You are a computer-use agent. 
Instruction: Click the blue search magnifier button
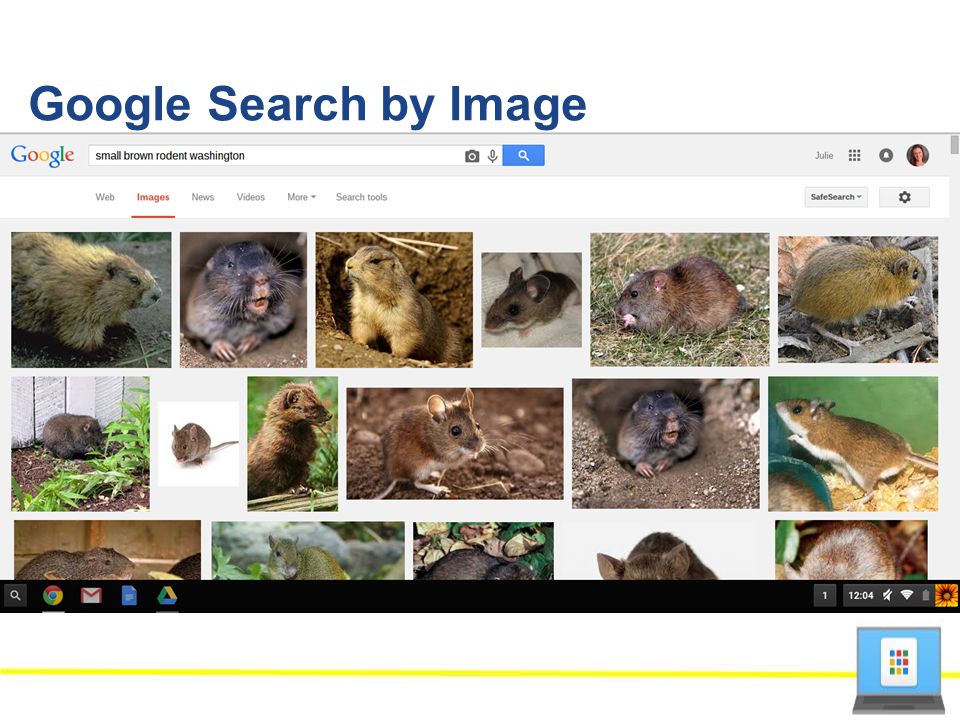point(523,156)
